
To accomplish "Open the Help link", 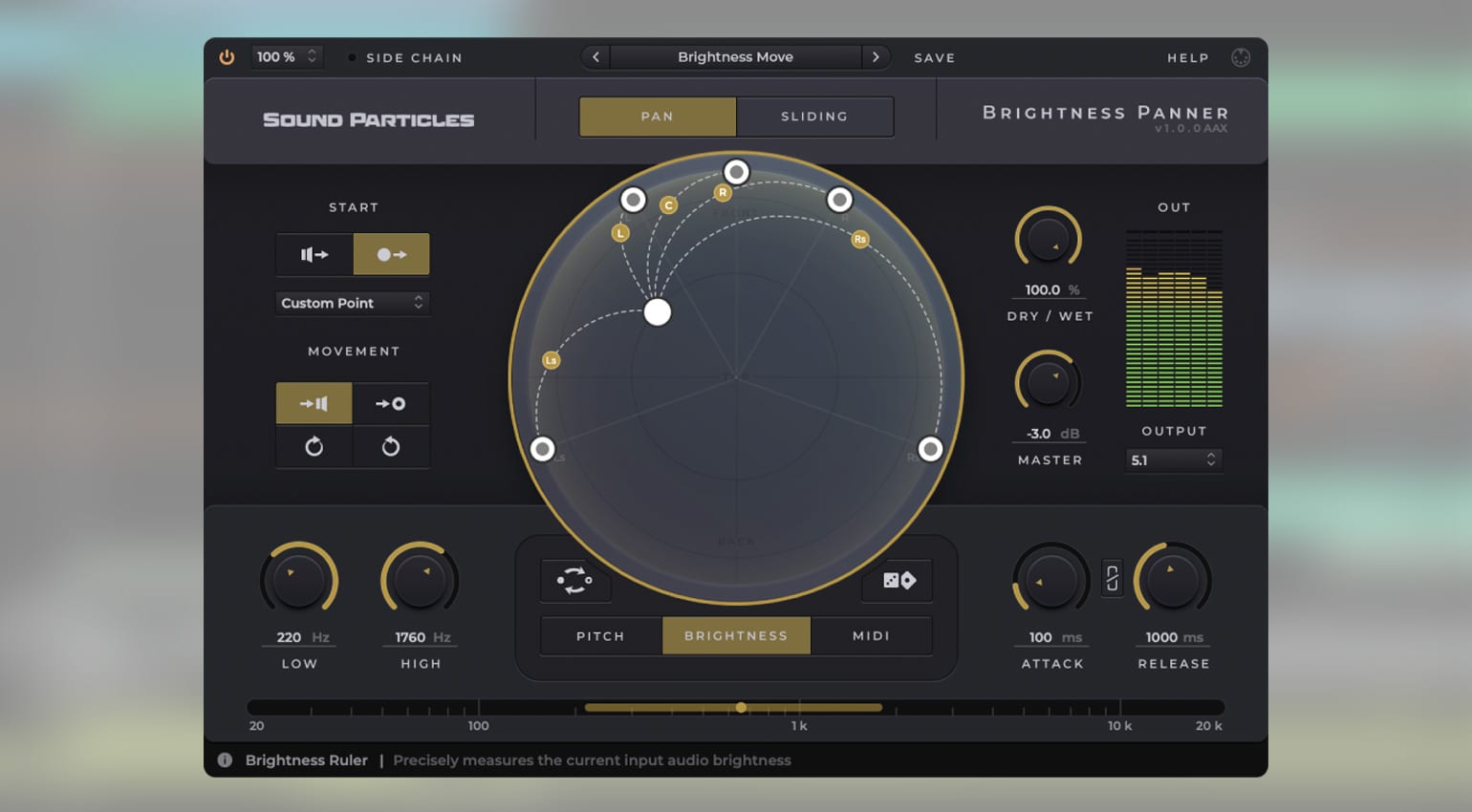I will click(1187, 58).
